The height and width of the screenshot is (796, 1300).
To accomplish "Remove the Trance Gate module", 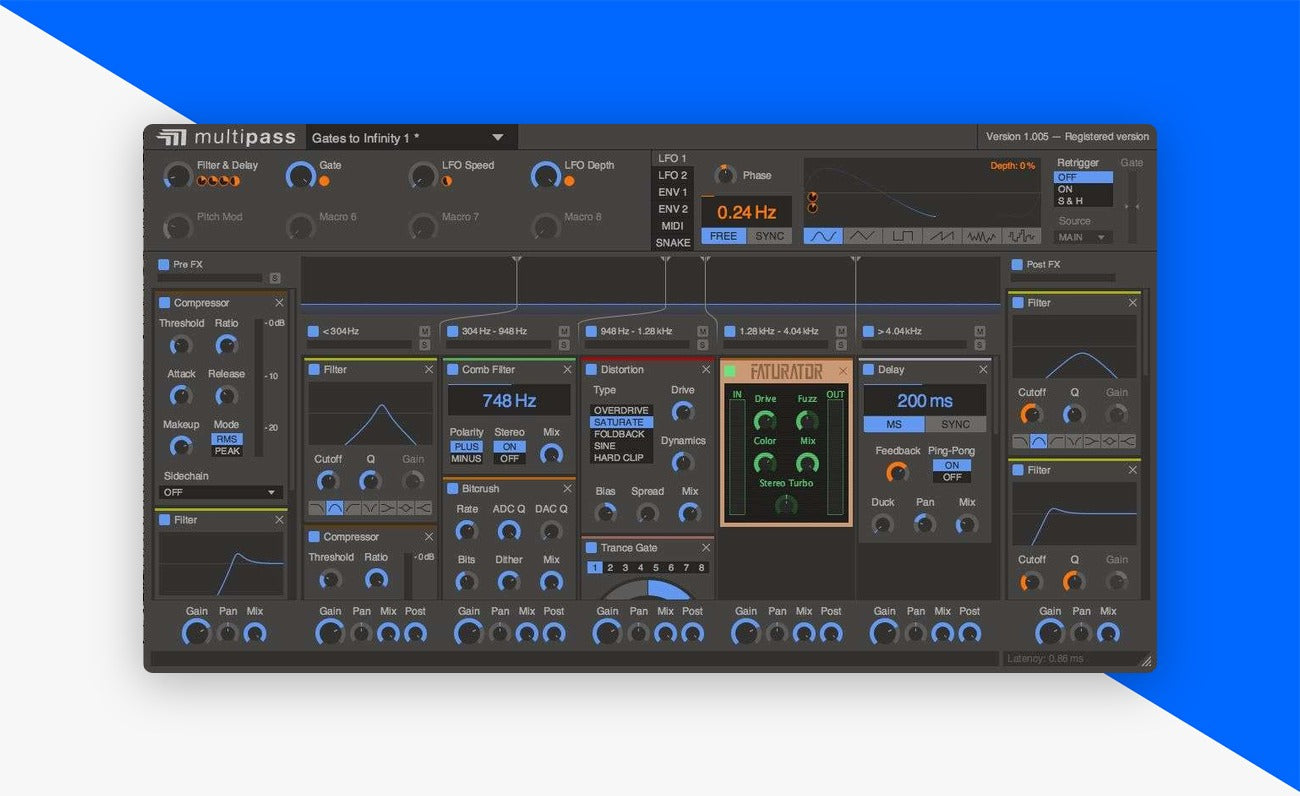I will (x=706, y=548).
